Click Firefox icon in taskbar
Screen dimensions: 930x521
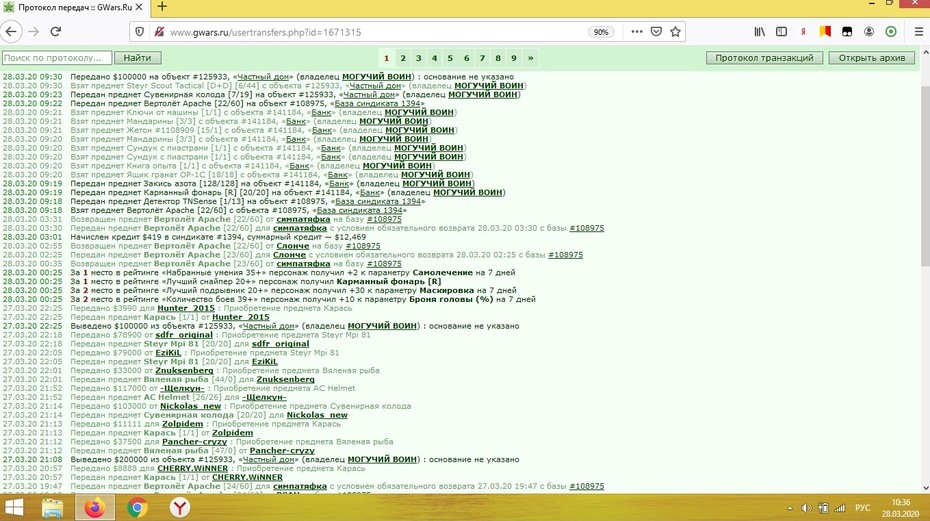(94, 508)
